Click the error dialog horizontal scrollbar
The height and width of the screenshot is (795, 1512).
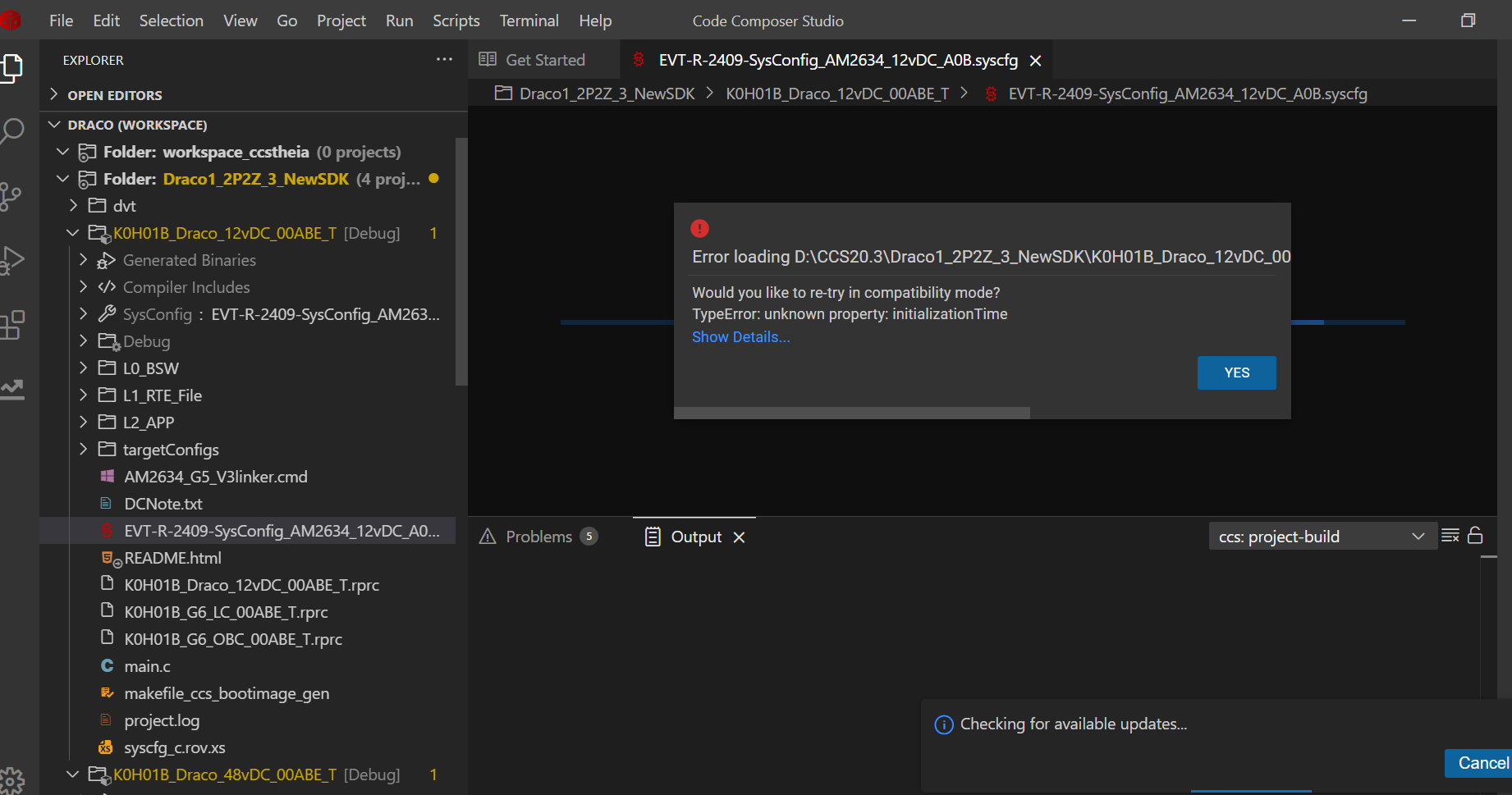coord(852,413)
